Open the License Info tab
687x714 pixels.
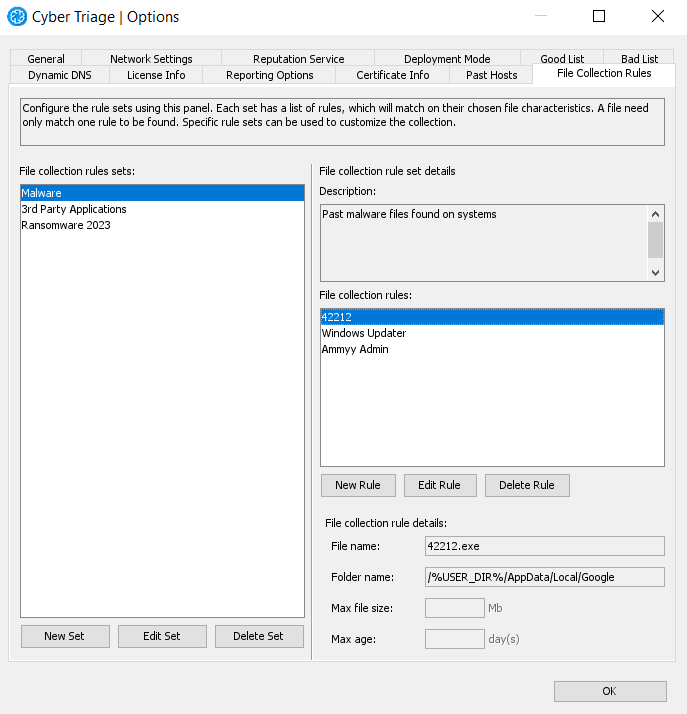pos(156,75)
